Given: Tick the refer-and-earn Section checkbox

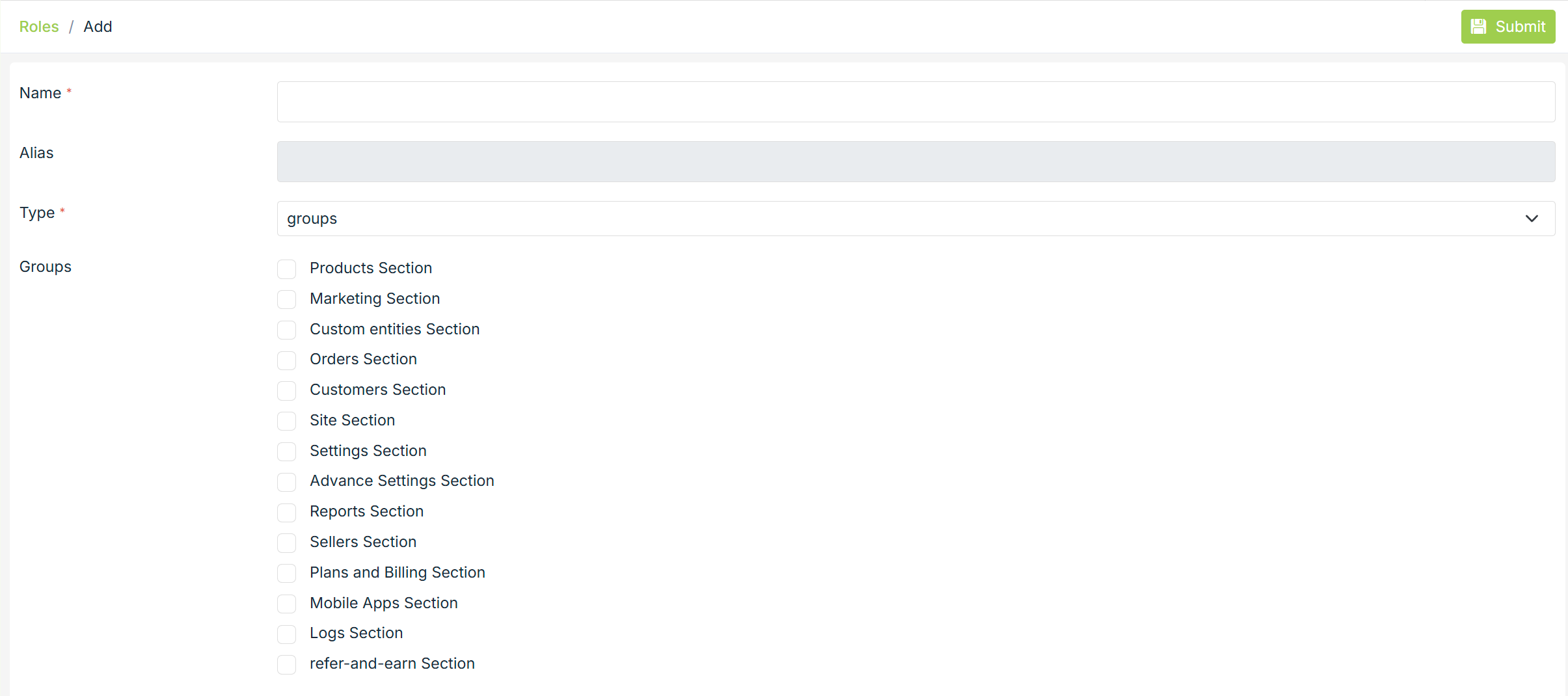Looking at the screenshot, I should (x=286, y=664).
